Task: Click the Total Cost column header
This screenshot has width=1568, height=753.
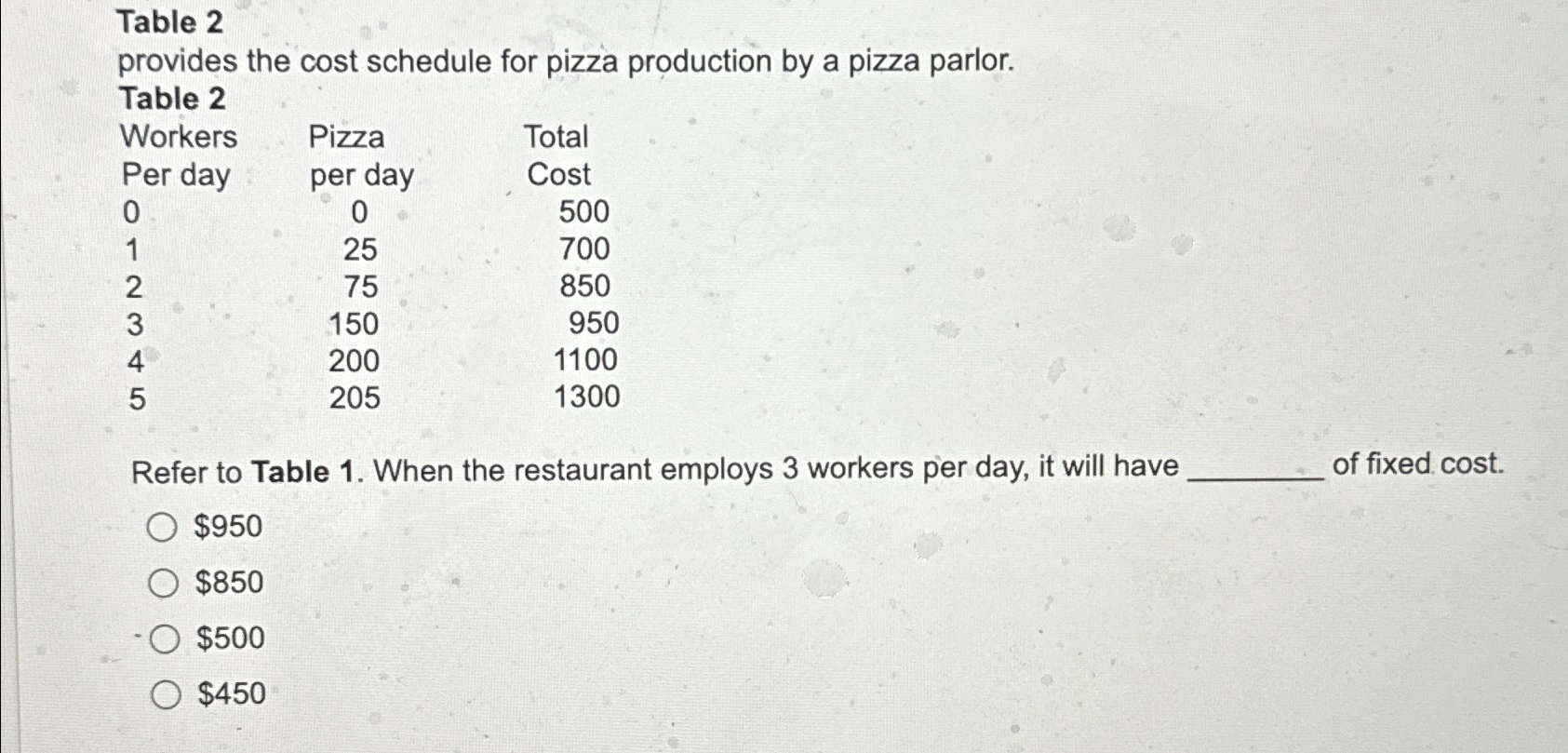Action: coord(555,156)
